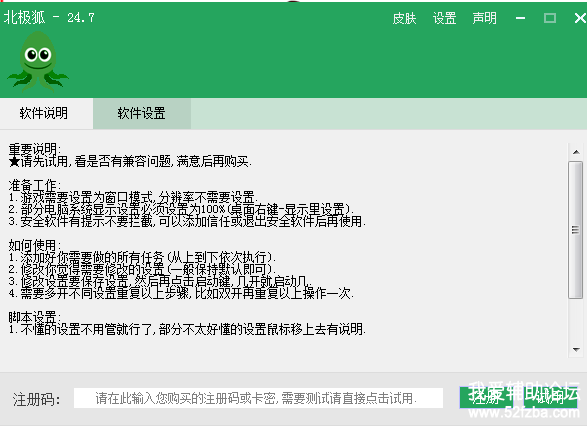Screen dimensions: 587x426
Task: Click the green 试用 trial button
Action: tap(550, 398)
